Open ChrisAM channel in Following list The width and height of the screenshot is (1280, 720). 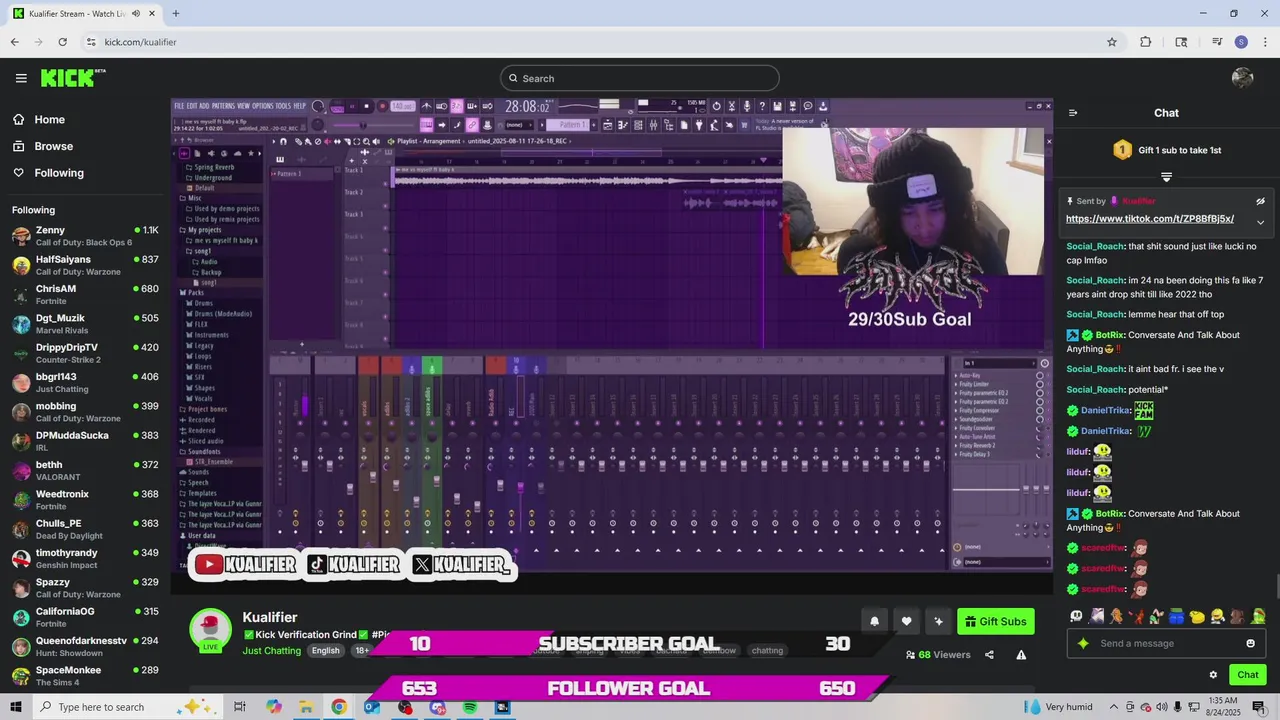click(x=85, y=294)
